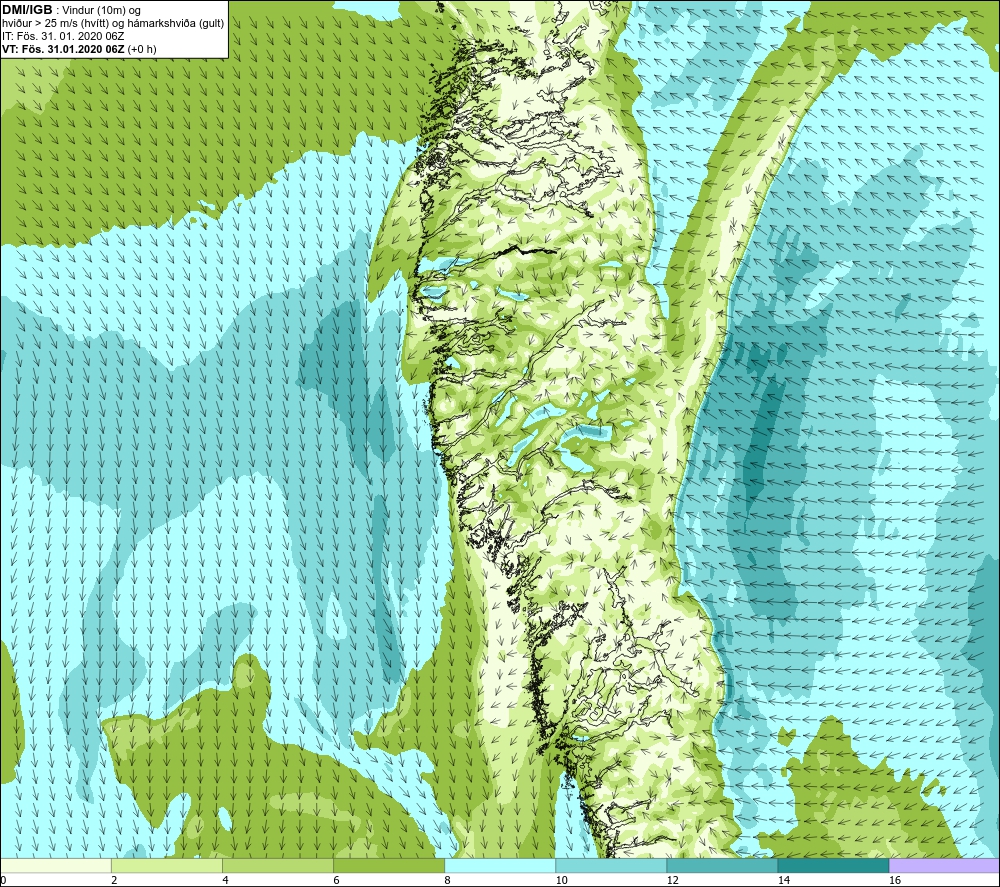Click the "IT: Fös. 31. 01. 2020 06Z" line
The image size is (1000, 887).
tap(63, 36)
